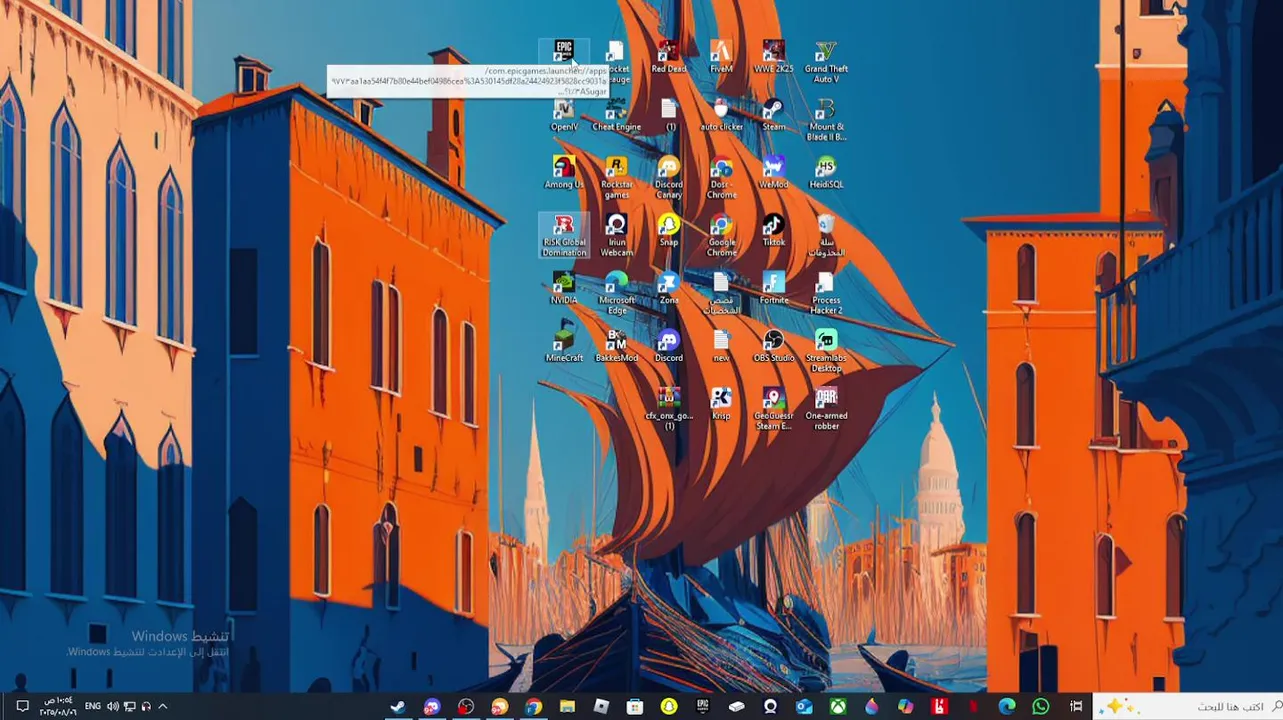The width and height of the screenshot is (1283, 720).
Task: Launch the GeoGuessr Steam Edition shortcut
Action: tap(773, 409)
